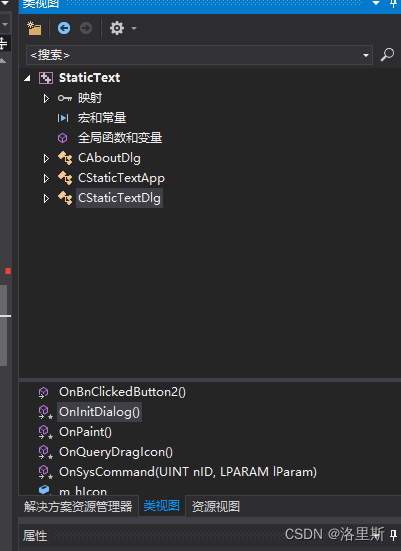The width and height of the screenshot is (401, 551).
Task: Open the 类视图 window options dropdown arrow
Action: (x=376, y=3)
